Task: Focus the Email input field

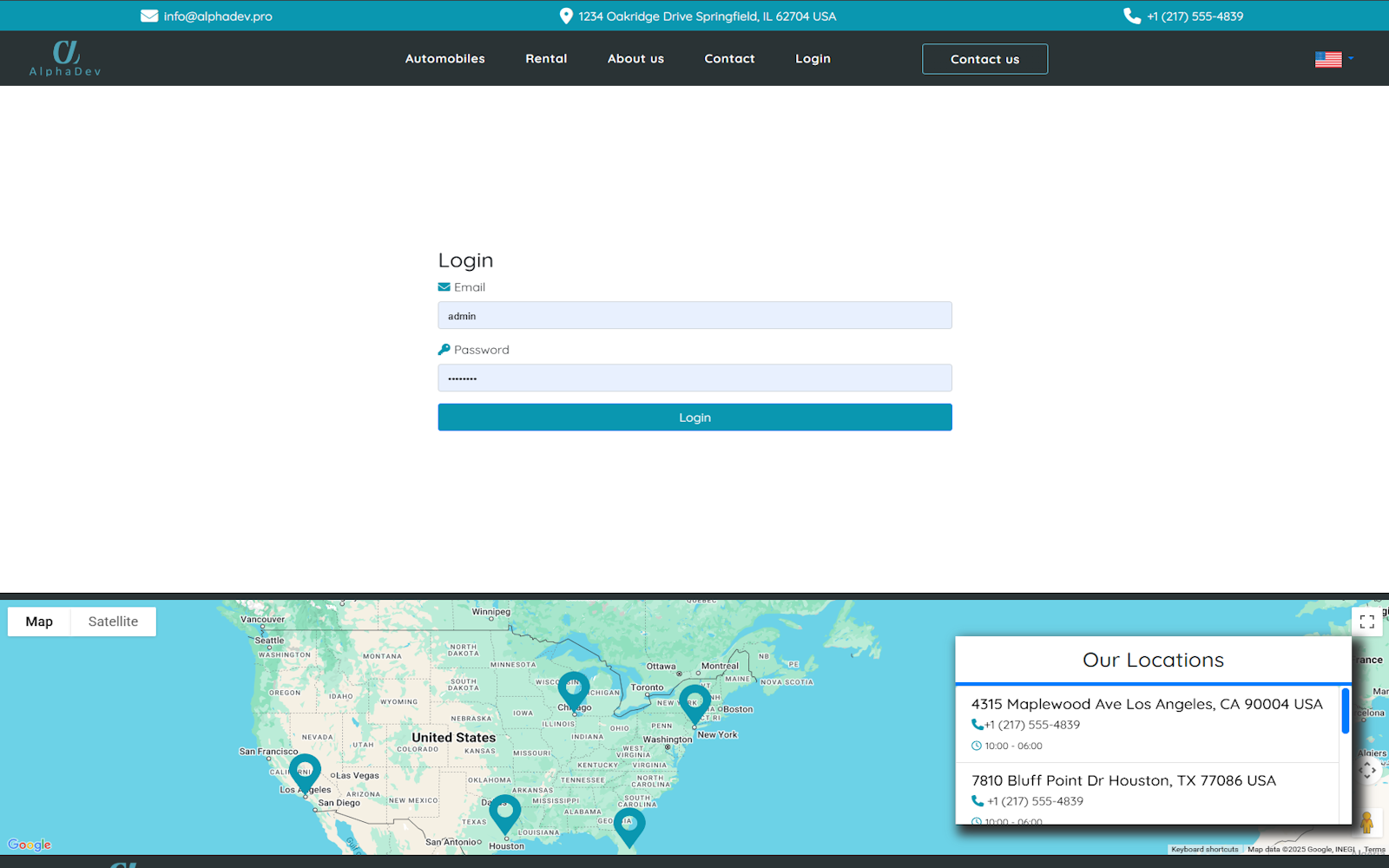Action: (x=694, y=316)
